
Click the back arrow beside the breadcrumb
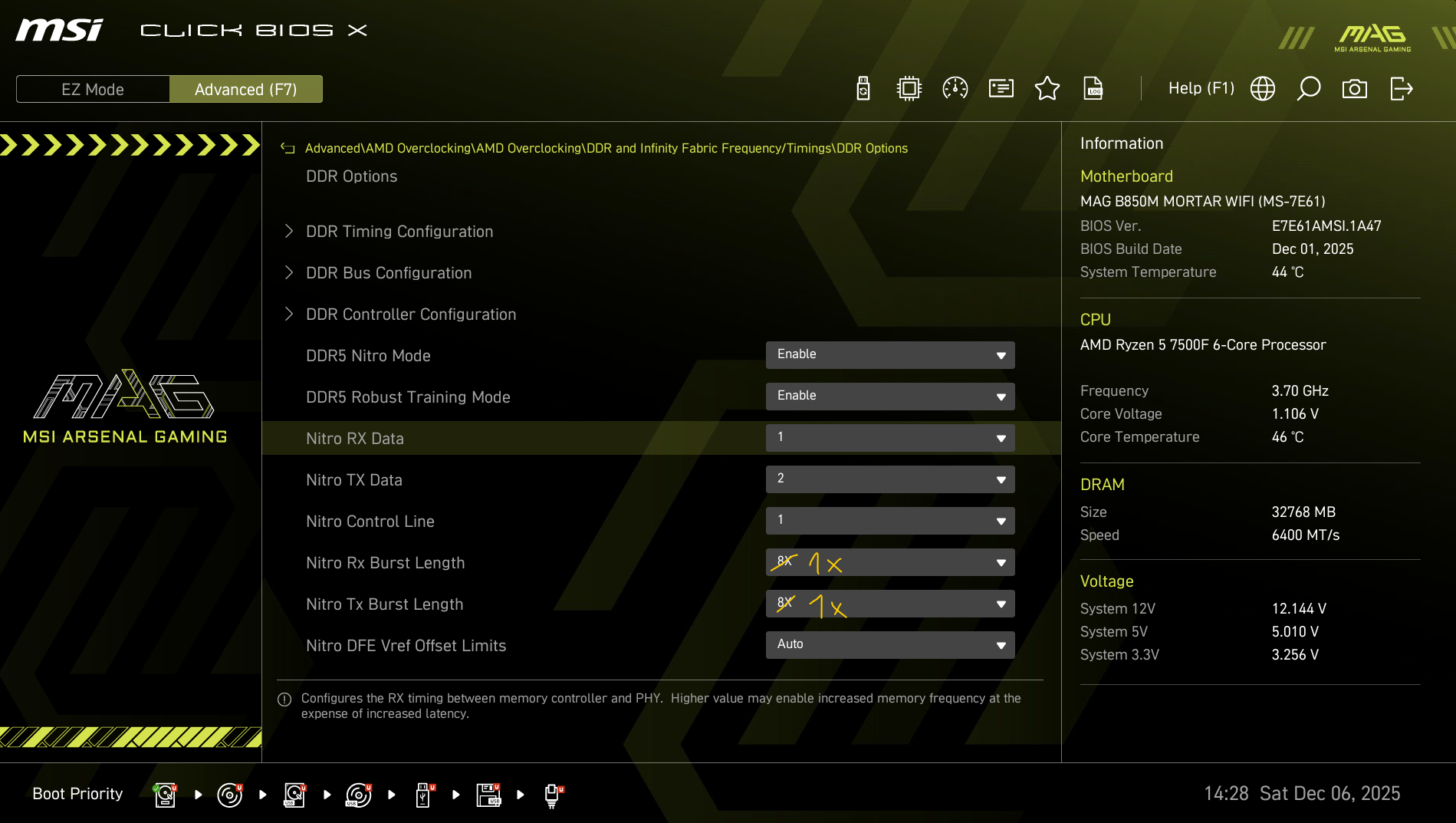tap(288, 148)
